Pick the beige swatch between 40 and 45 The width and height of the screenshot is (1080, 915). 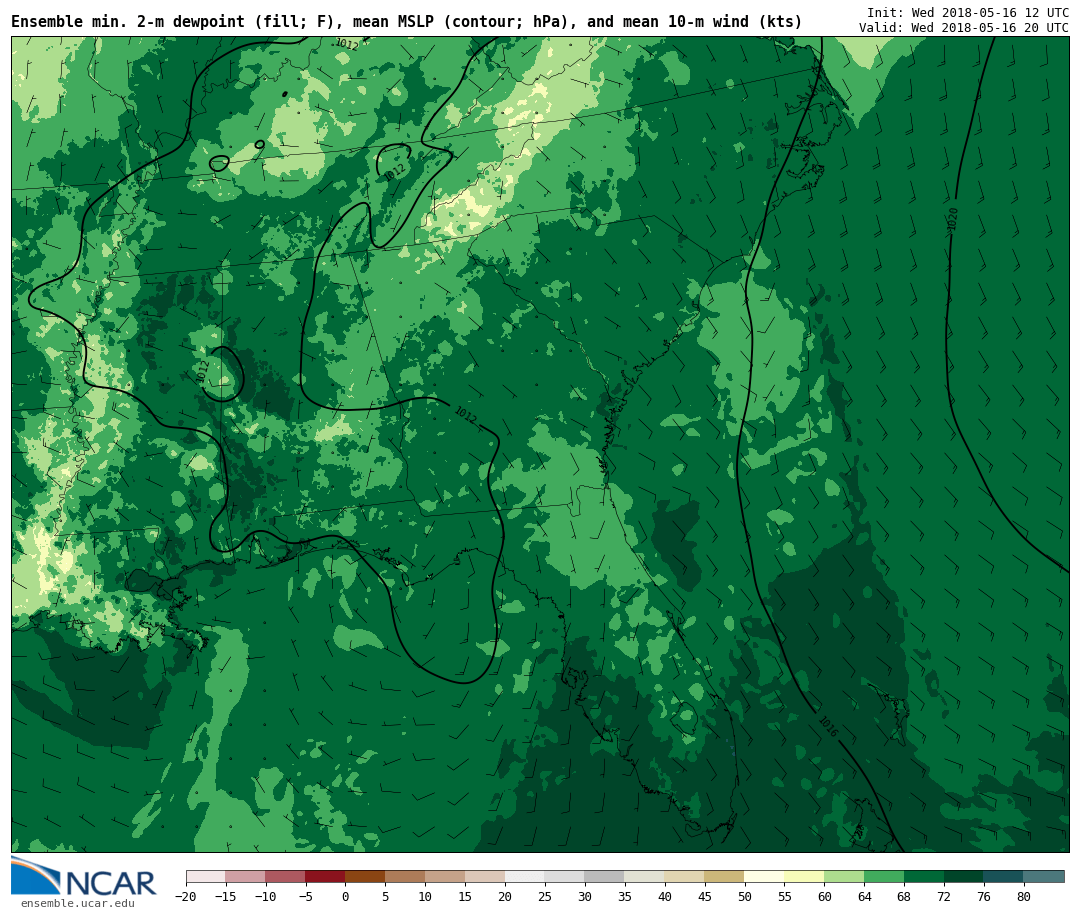pyautogui.click(x=685, y=876)
